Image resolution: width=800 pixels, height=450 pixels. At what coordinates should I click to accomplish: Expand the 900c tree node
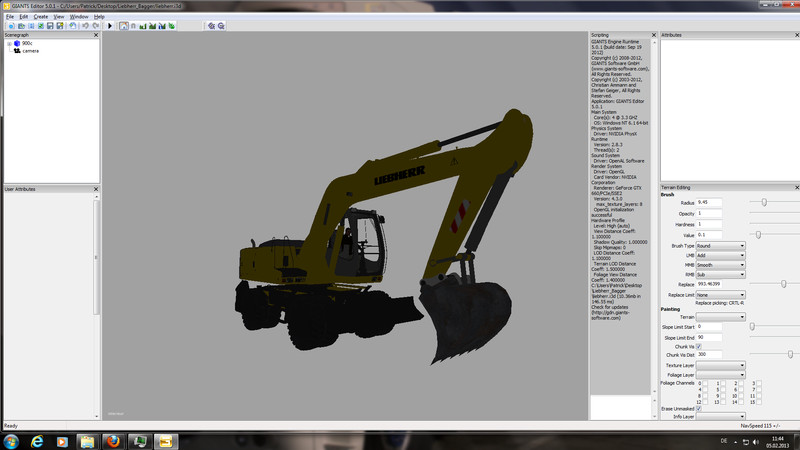(x=9, y=44)
